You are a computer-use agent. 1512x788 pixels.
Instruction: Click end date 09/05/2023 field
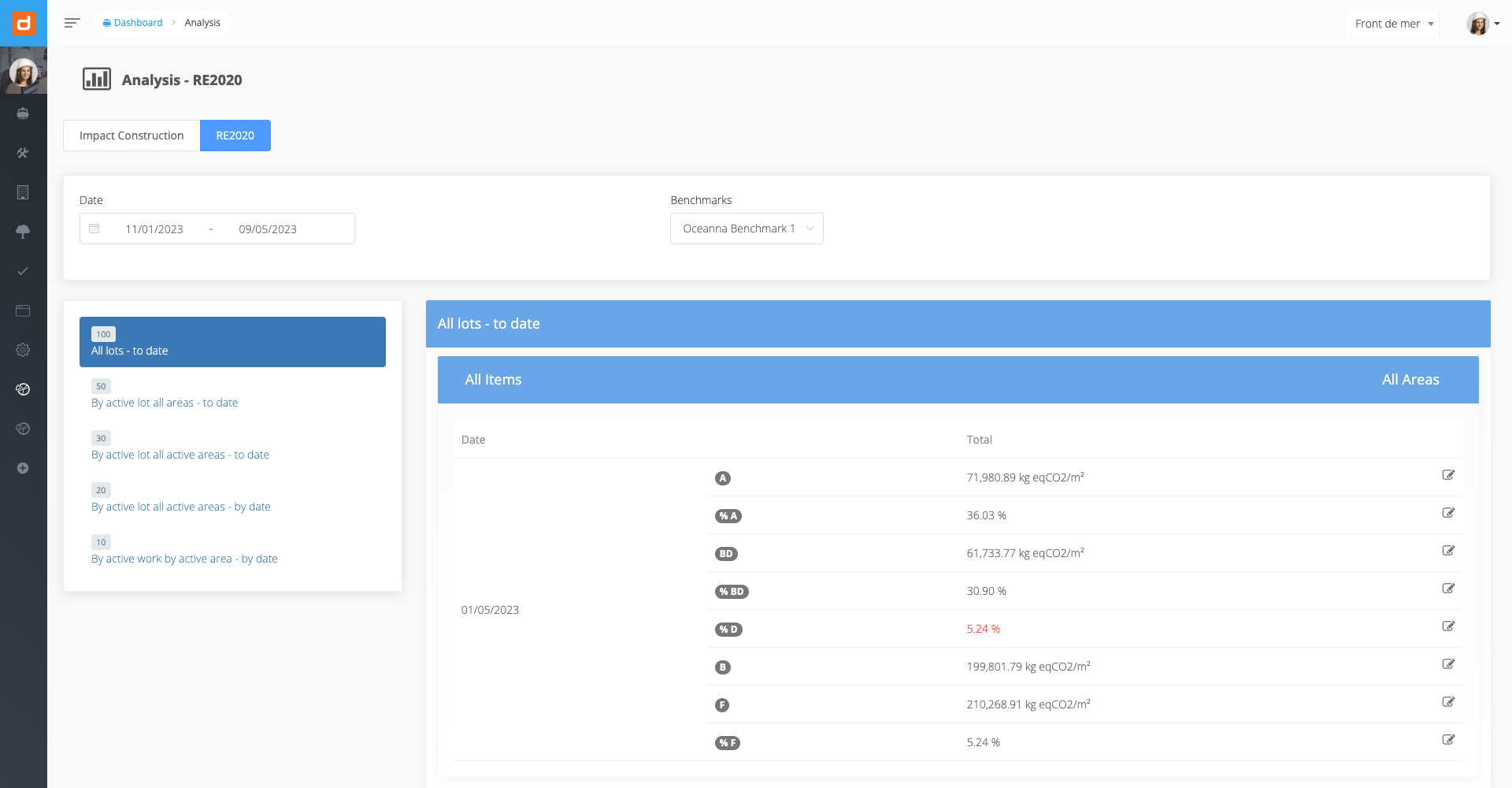tap(268, 229)
